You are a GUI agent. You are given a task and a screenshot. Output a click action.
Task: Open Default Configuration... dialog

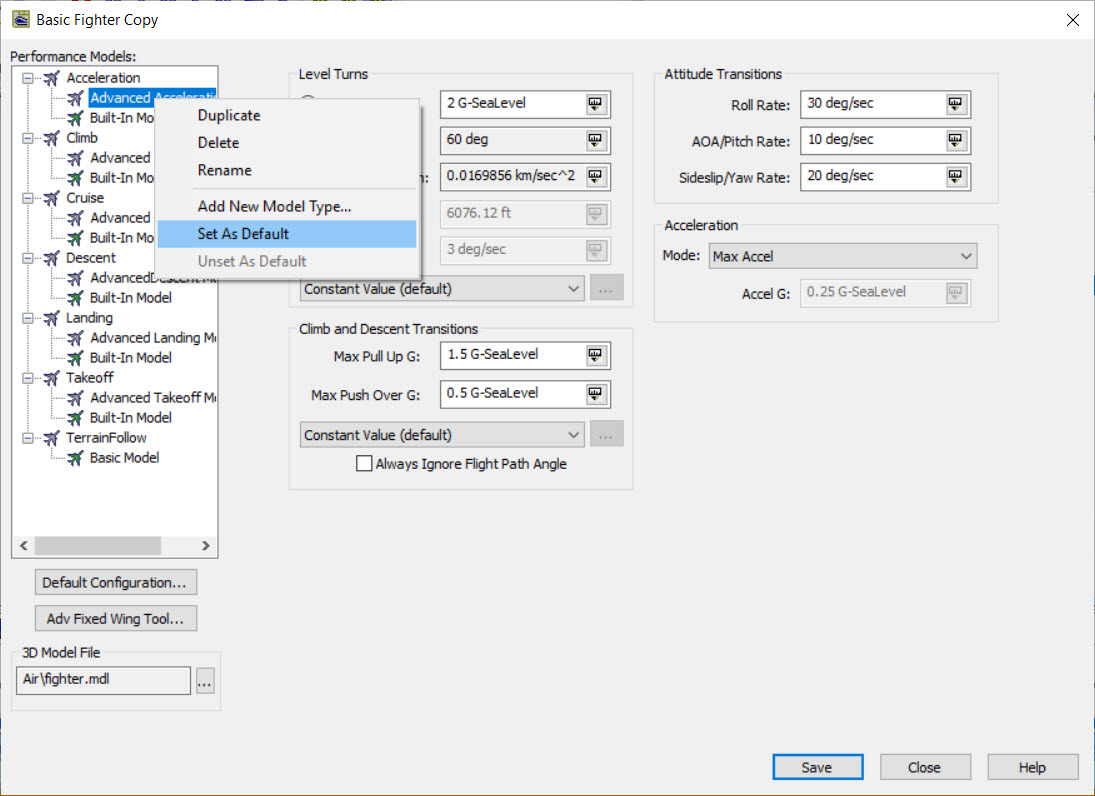[116, 582]
